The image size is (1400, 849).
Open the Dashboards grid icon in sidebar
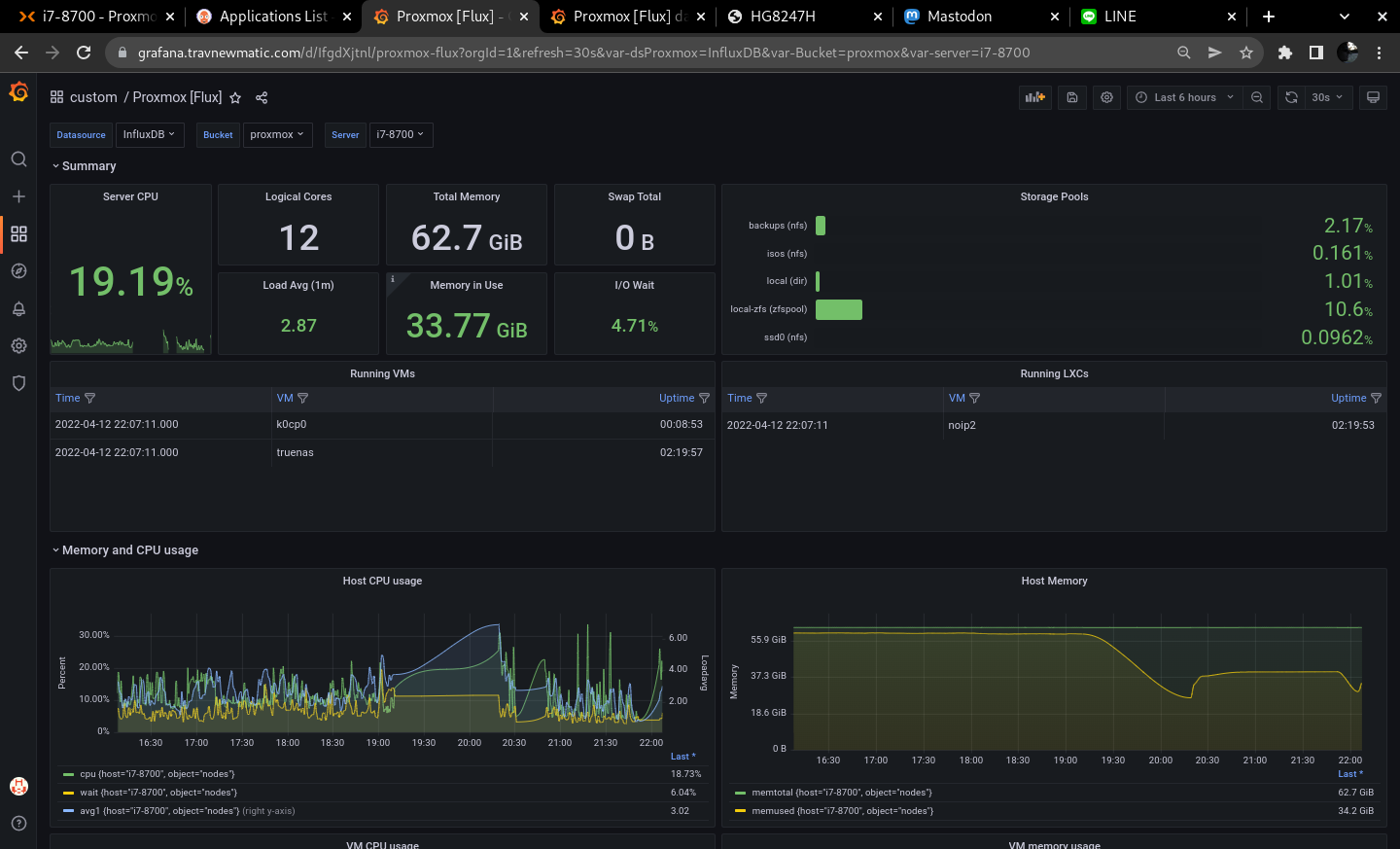(18, 234)
